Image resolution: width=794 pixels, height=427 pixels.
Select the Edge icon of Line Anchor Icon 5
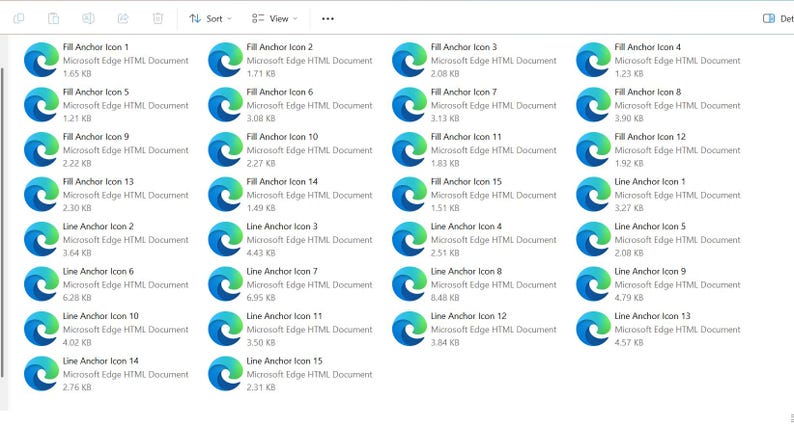point(593,239)
